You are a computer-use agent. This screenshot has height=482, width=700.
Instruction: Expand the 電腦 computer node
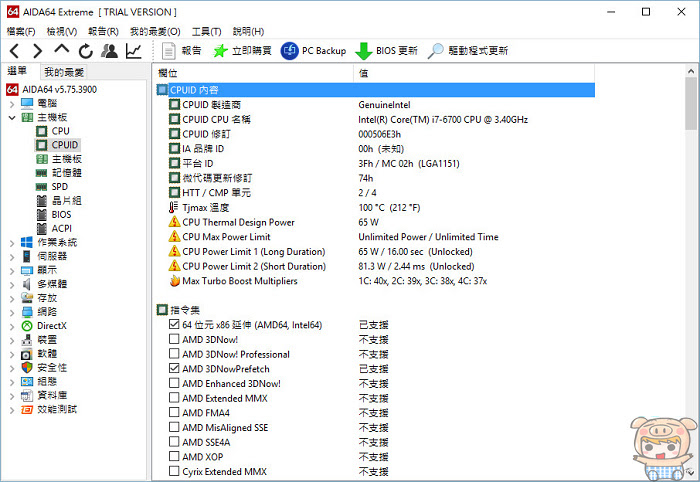(12, 104)
